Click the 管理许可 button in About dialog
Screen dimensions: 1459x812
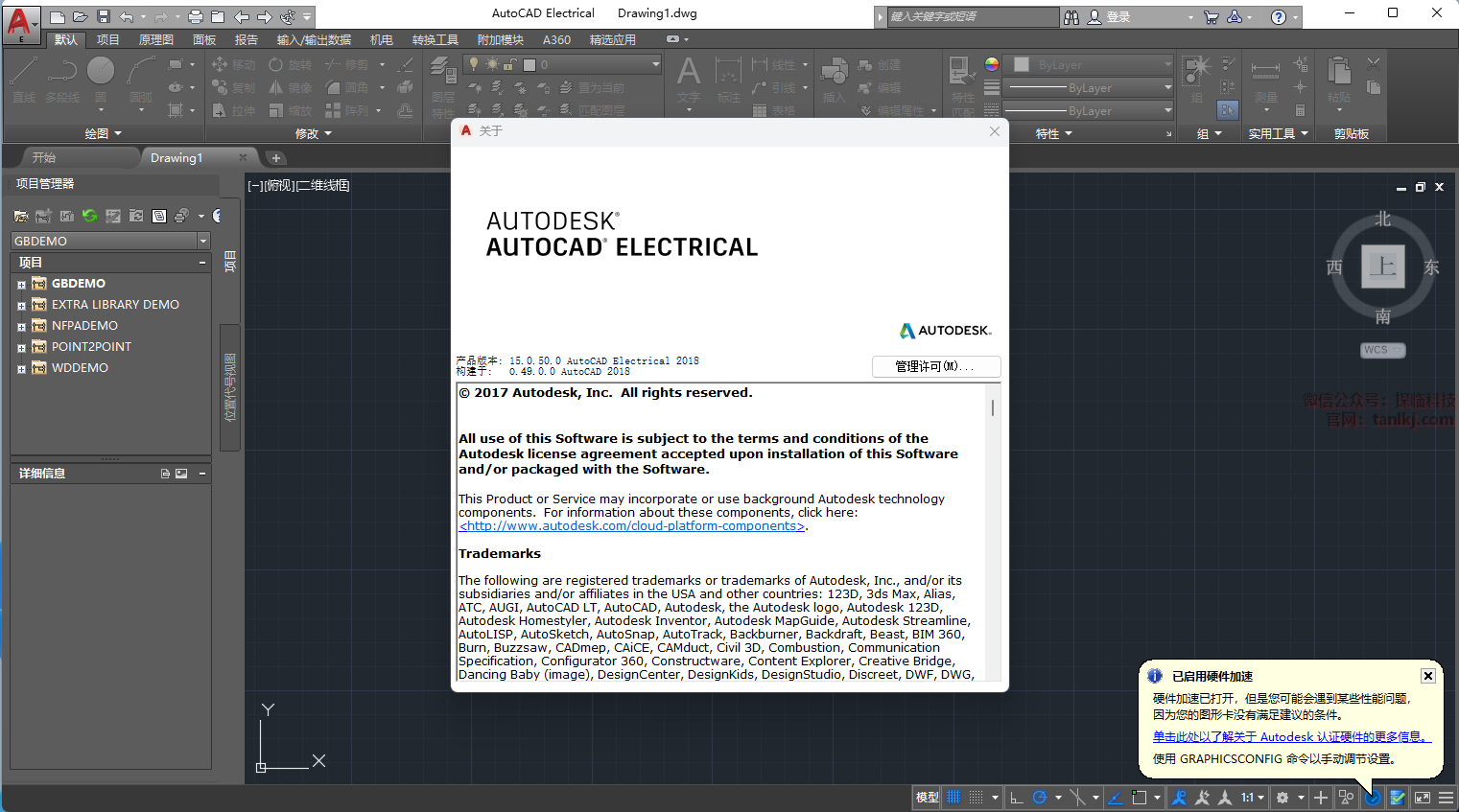coord(935,366)
